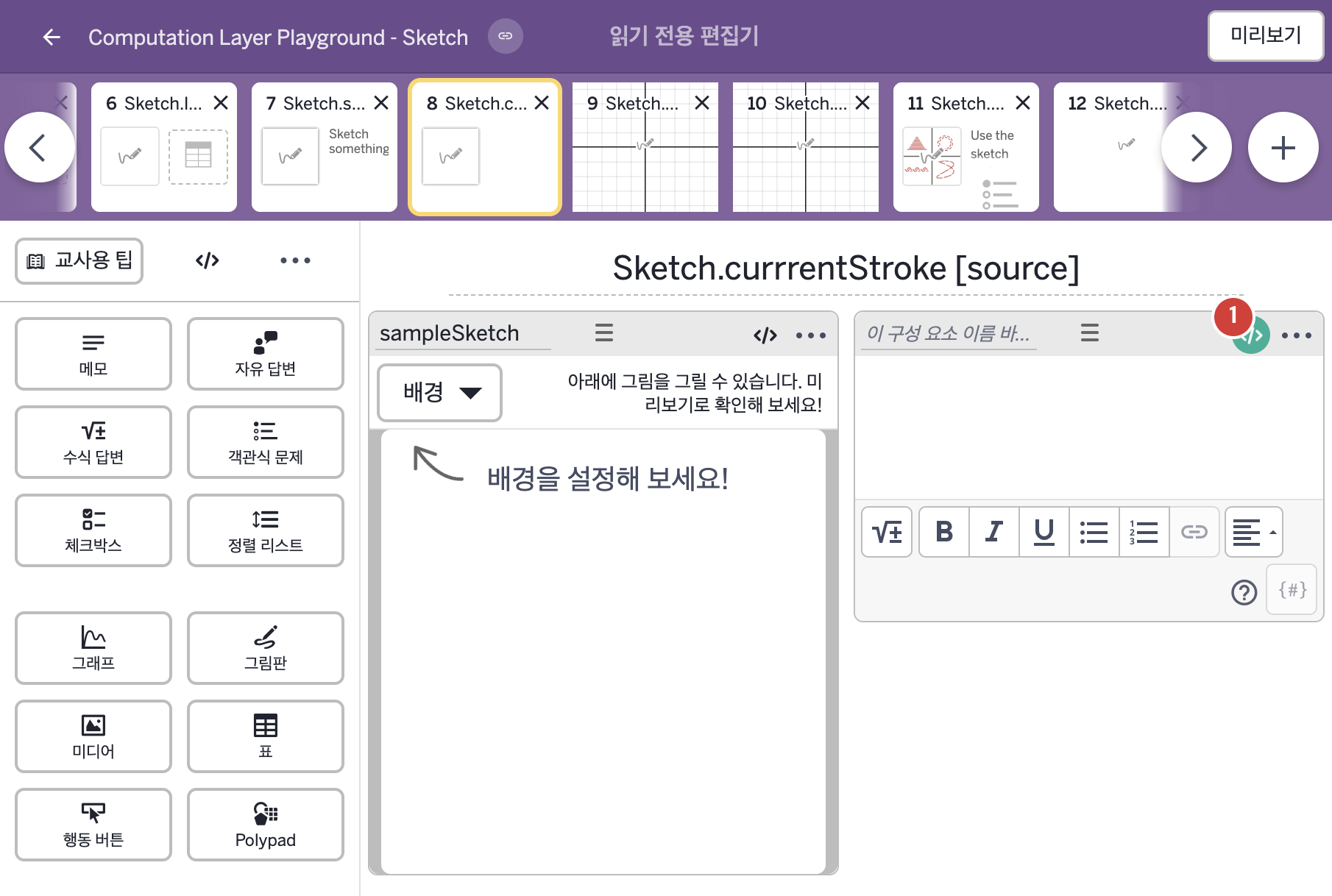The height and width of the screenshot is (896, 1332).
Task: Expand the 배경 background dropdown
Action: 439,392
